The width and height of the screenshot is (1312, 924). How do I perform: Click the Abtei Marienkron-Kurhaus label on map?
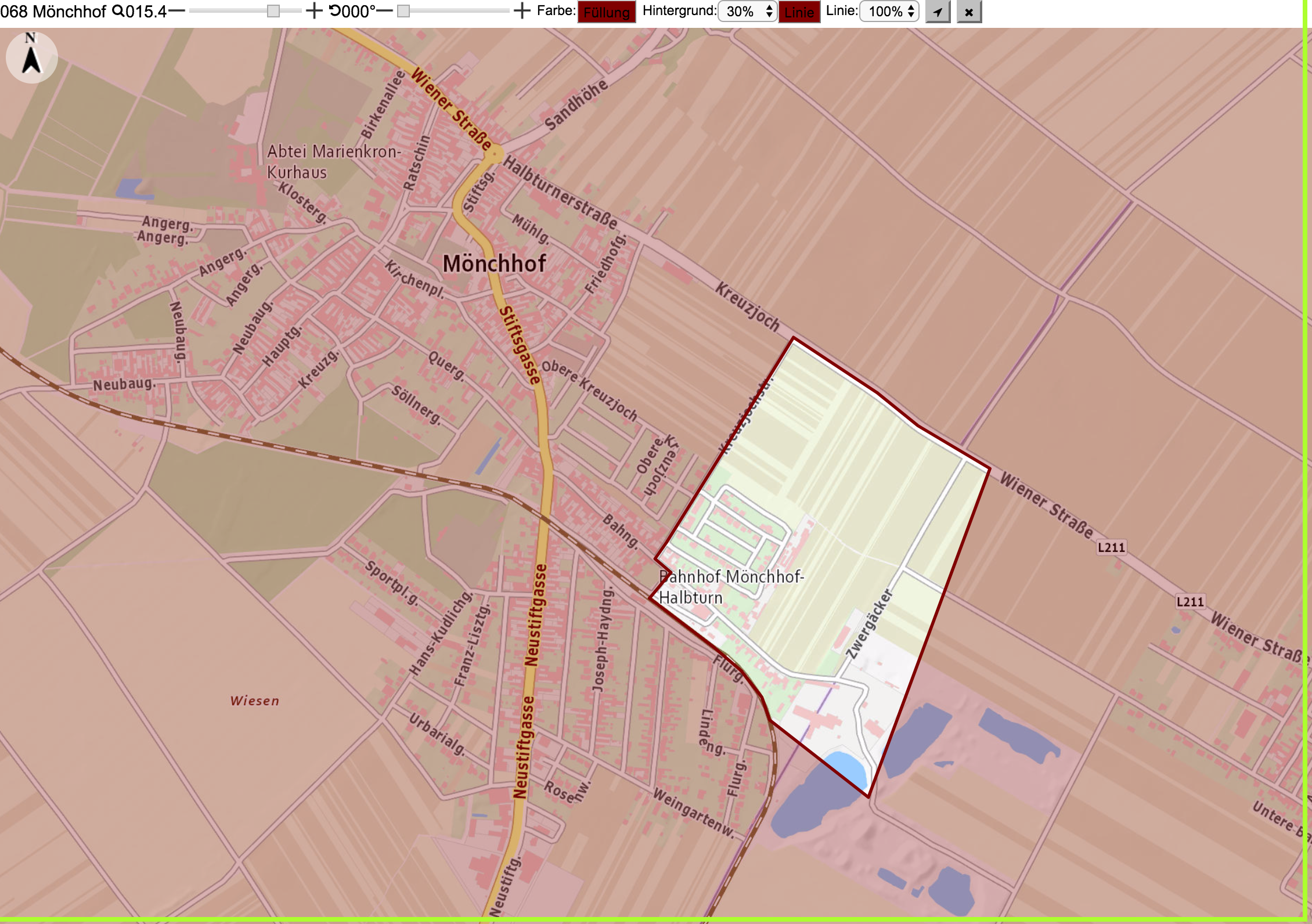[334, 162]
